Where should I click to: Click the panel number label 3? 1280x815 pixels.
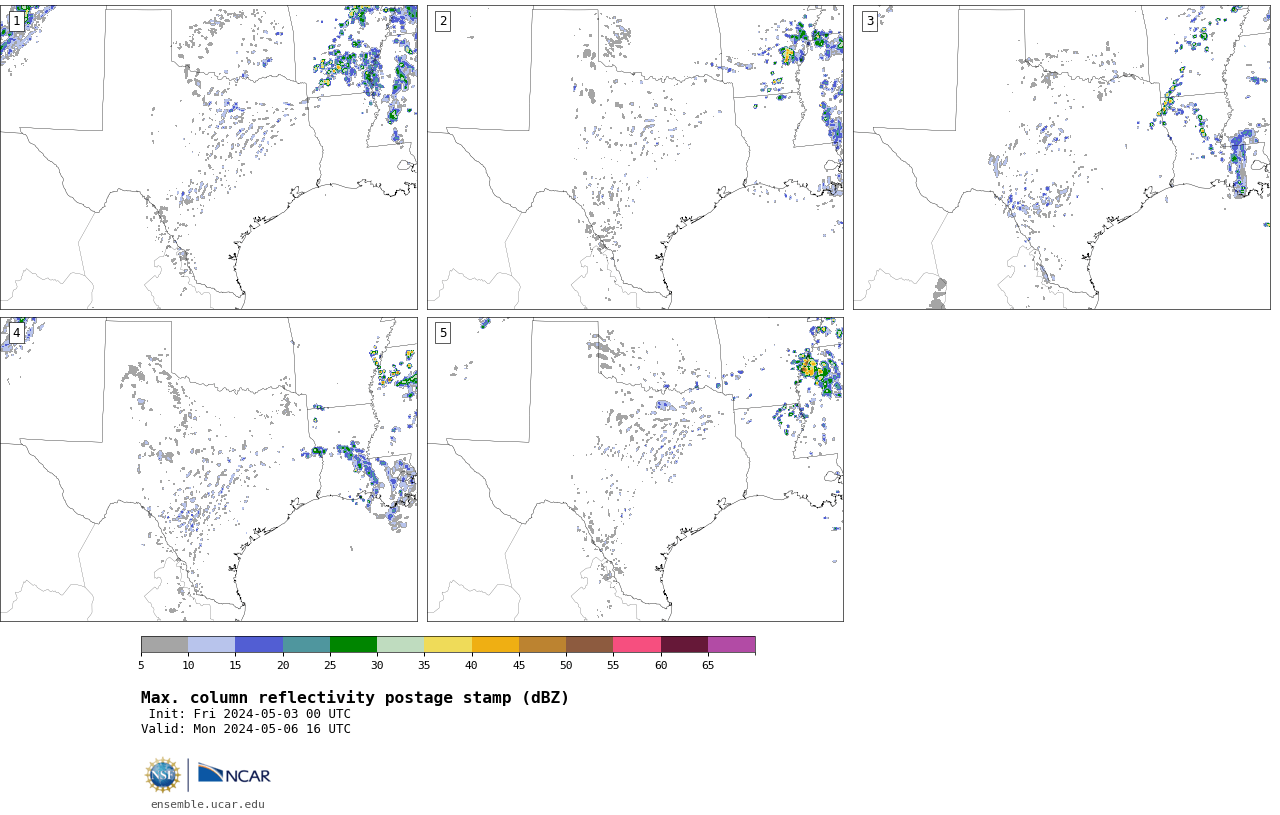coord(869,21)
